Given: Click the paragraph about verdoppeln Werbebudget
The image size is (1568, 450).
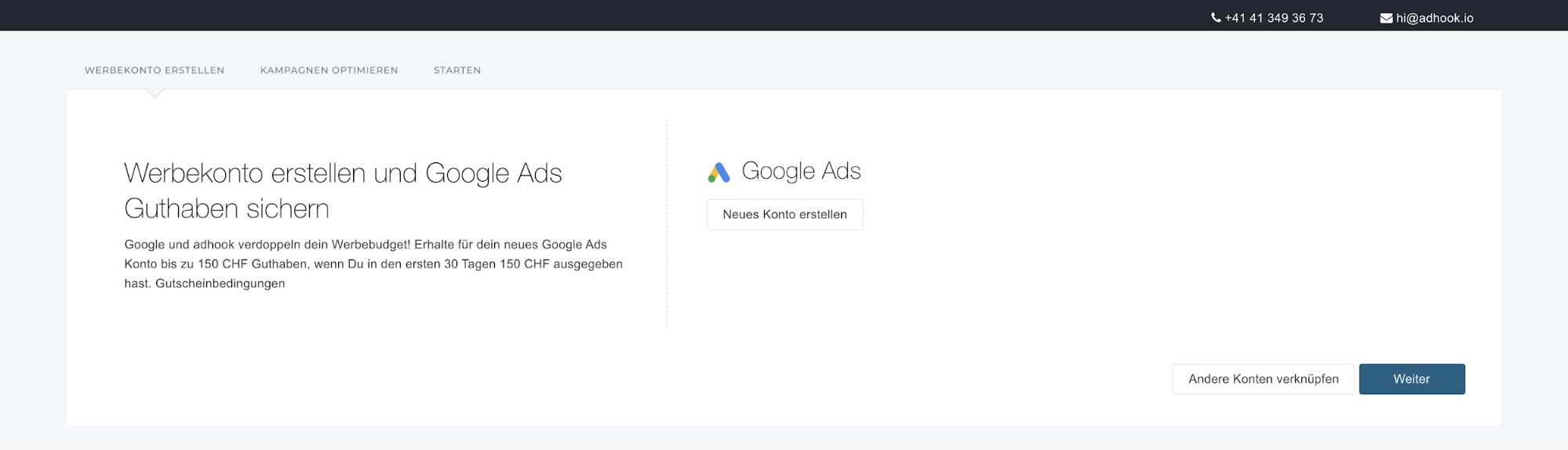Looking at the screenshot, I should (x=373, y=263).
